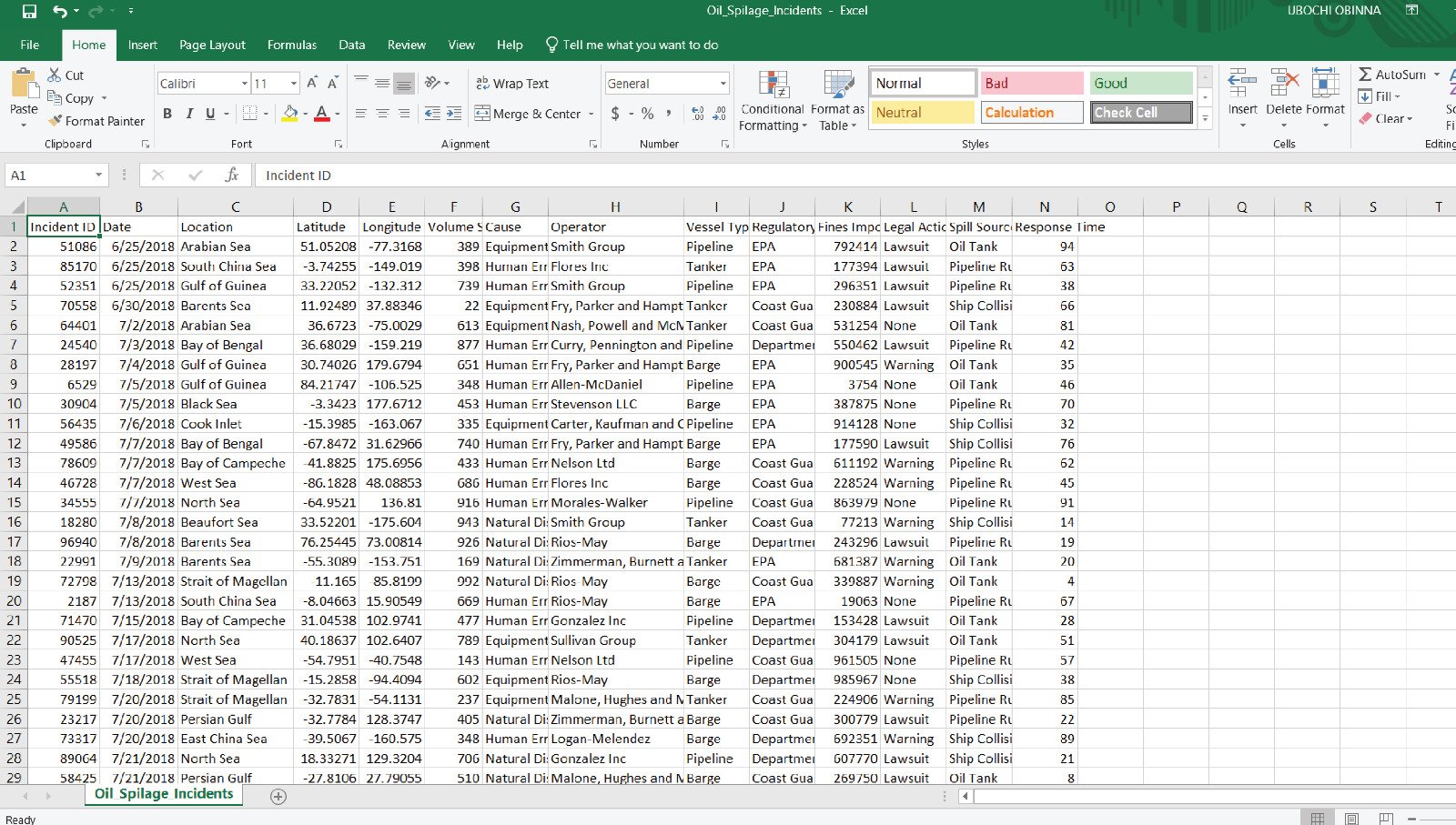The image size is (1456, 825).
Task: Expand the cell styles gallery More arrow
Action: coord(1206,118)
